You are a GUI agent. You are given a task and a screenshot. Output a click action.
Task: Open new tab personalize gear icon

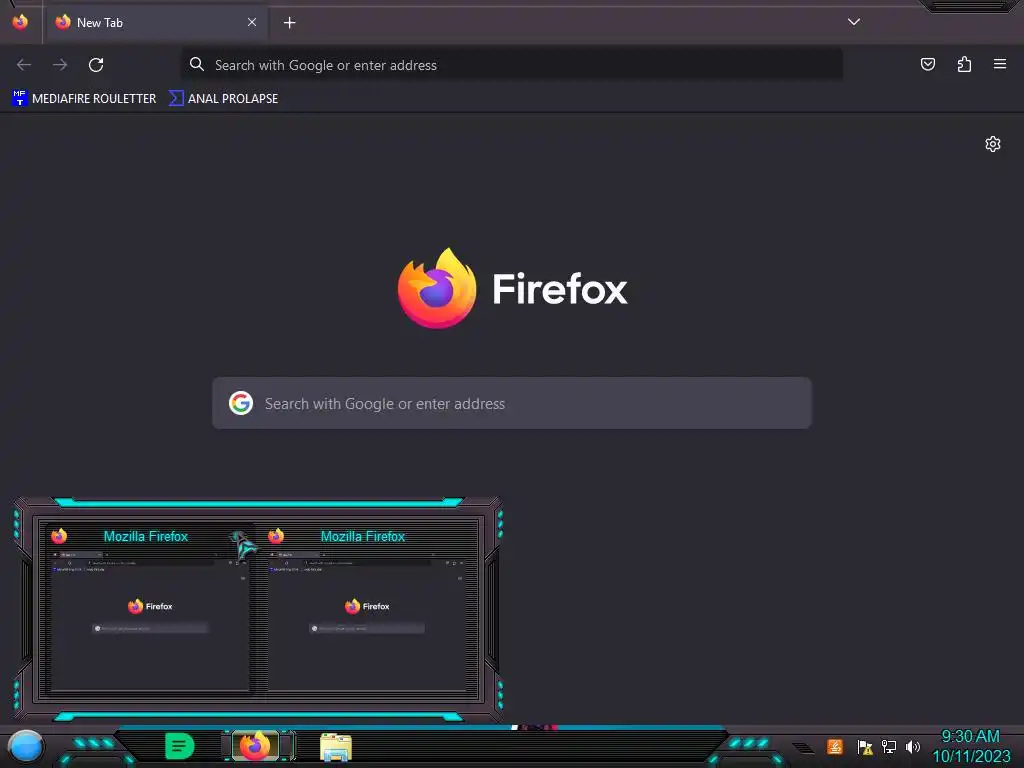pos(993,144)
